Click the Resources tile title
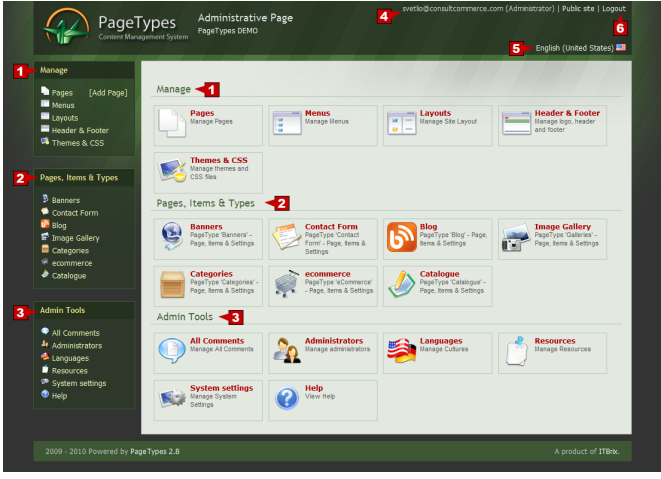The width and height of the screenshot is (661, 479). pyautogui.click(x=555, y=341)
